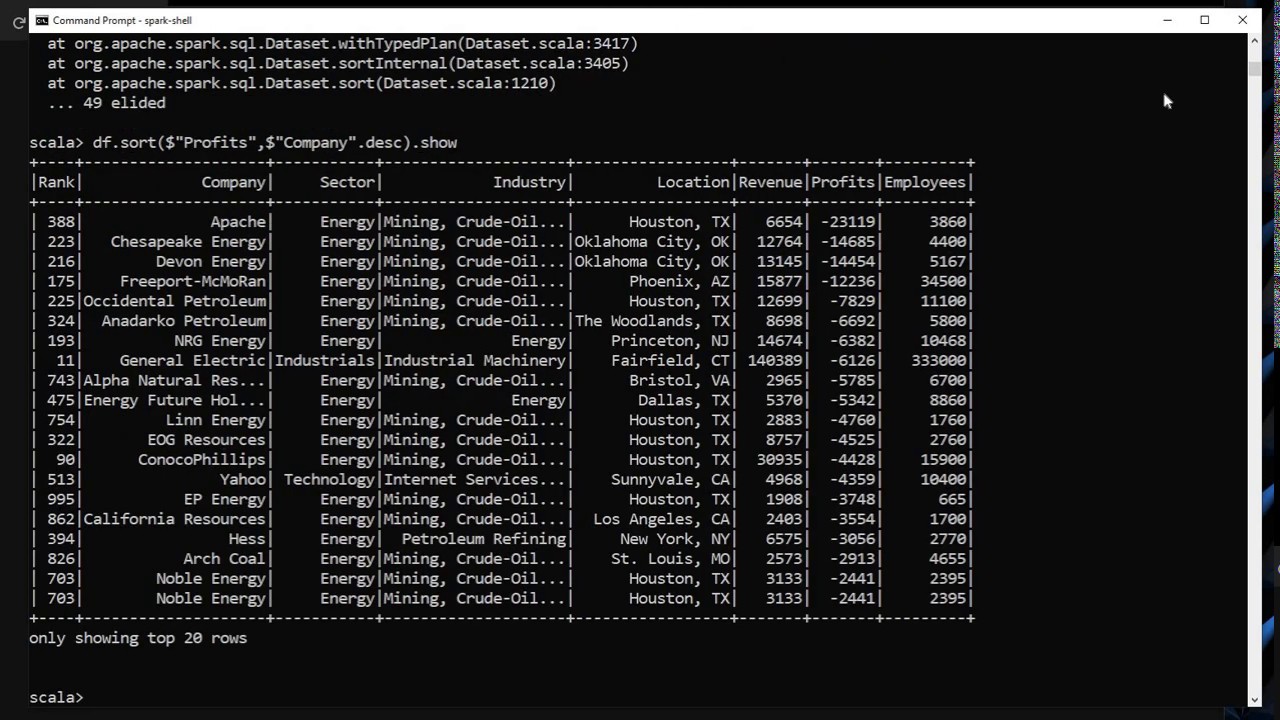The height and width of the screenshot is (720, 1280).
Task: Click the 'Technology' sector cell
Action: [x=330, y=480]
